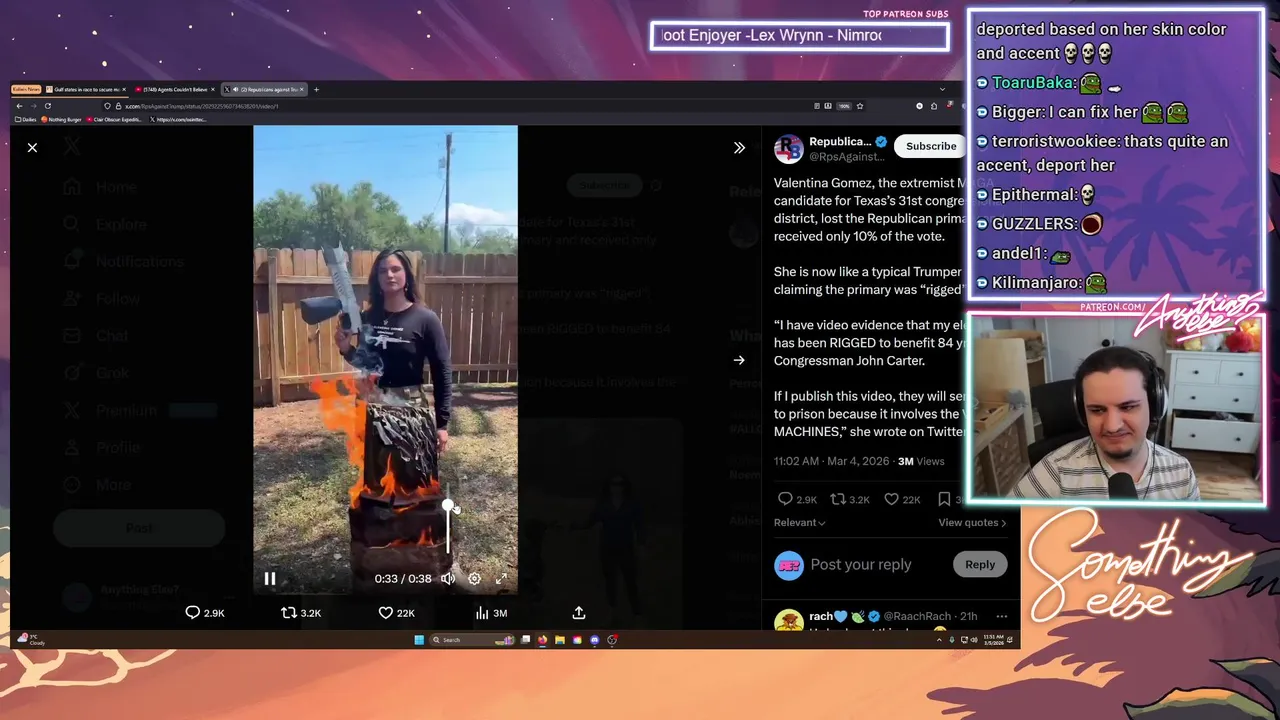Open View quotes link
This screenshot has width=1280, height=720.
(x=972, y=523)
